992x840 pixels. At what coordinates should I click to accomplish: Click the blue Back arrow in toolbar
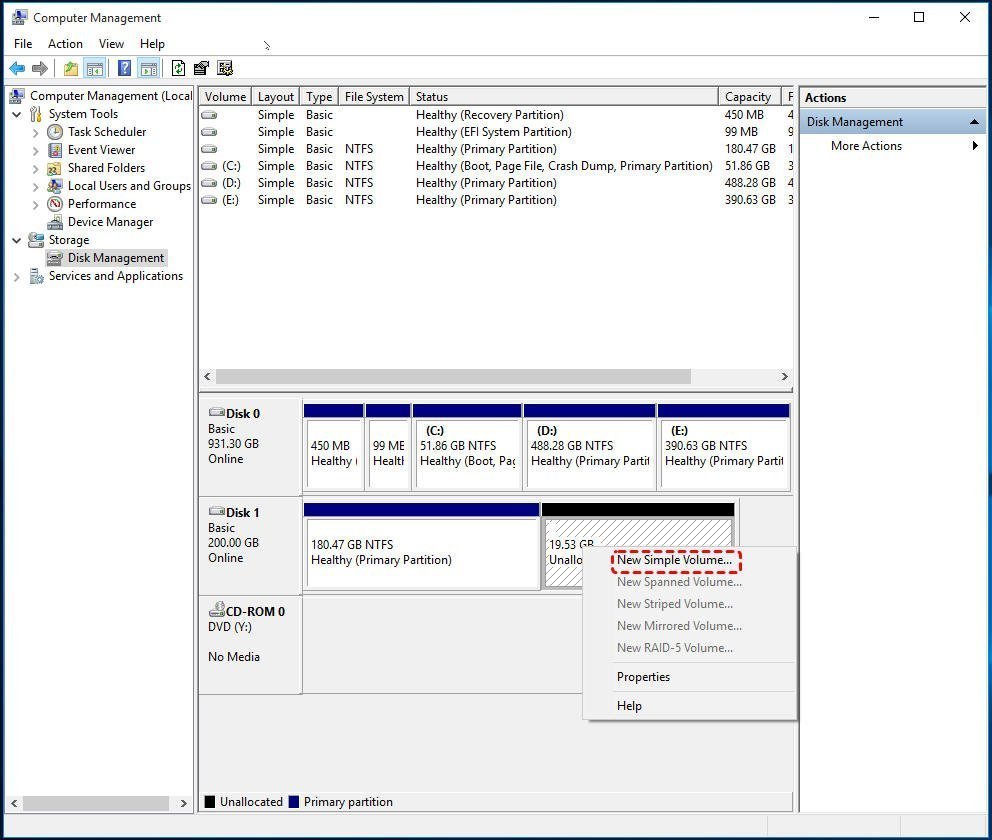click(x=17, y=68)
